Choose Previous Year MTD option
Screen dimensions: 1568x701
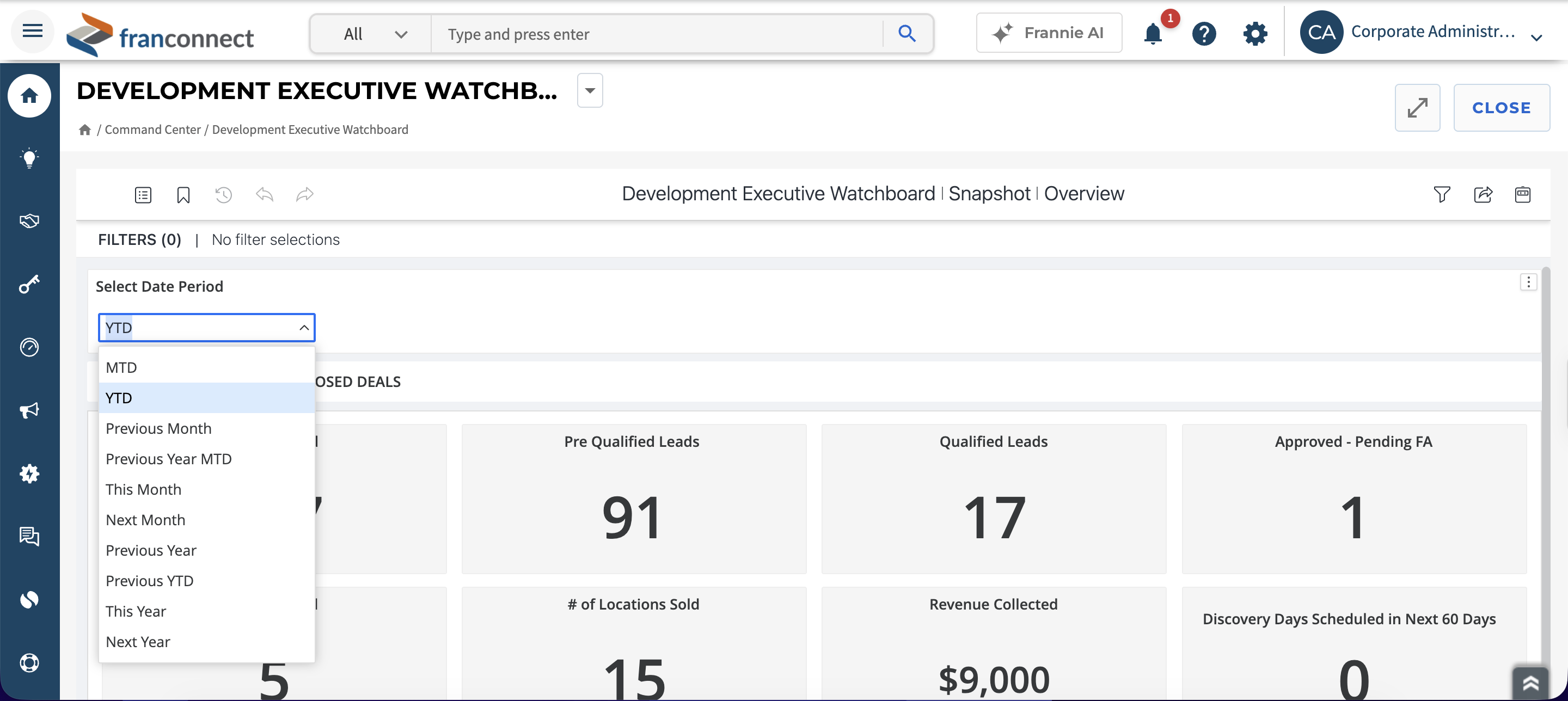click(x=207, y=459)
